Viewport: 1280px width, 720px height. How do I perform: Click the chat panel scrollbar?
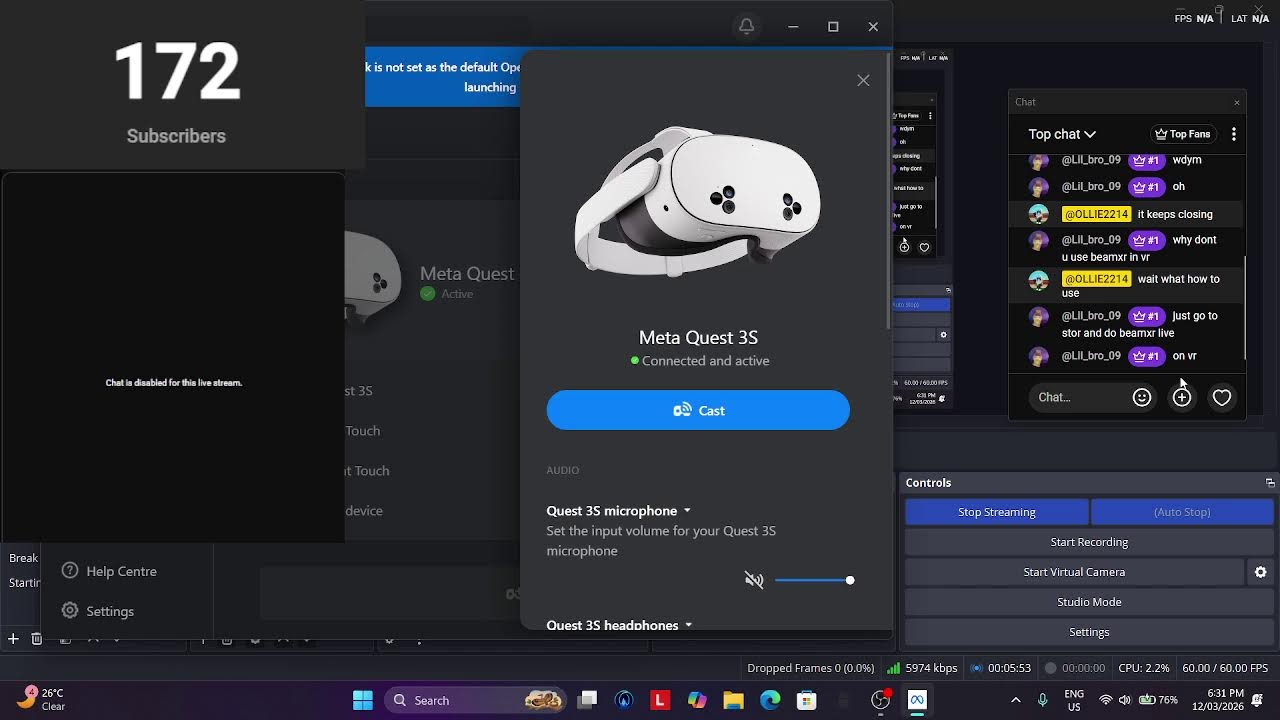[1245, 307]
